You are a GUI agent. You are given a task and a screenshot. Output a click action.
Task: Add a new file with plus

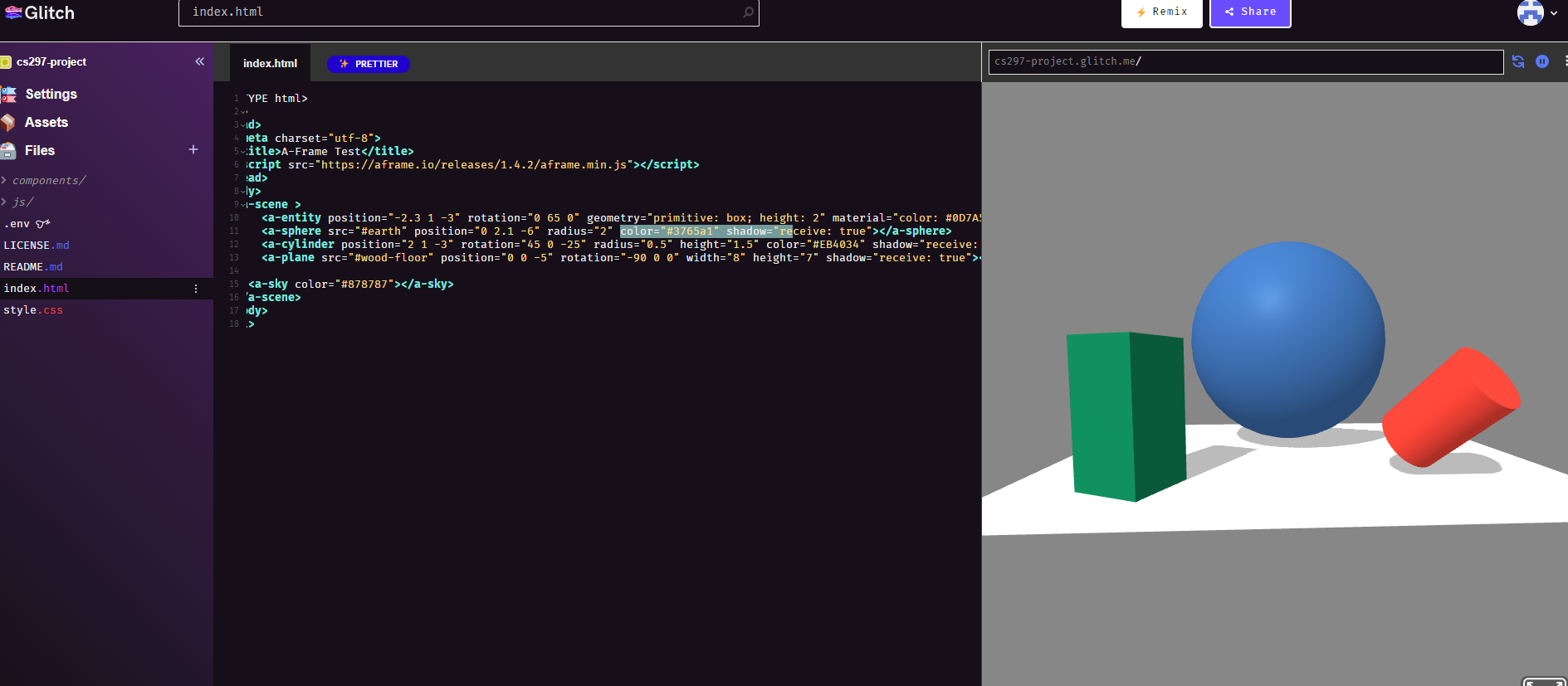point(193,149)
